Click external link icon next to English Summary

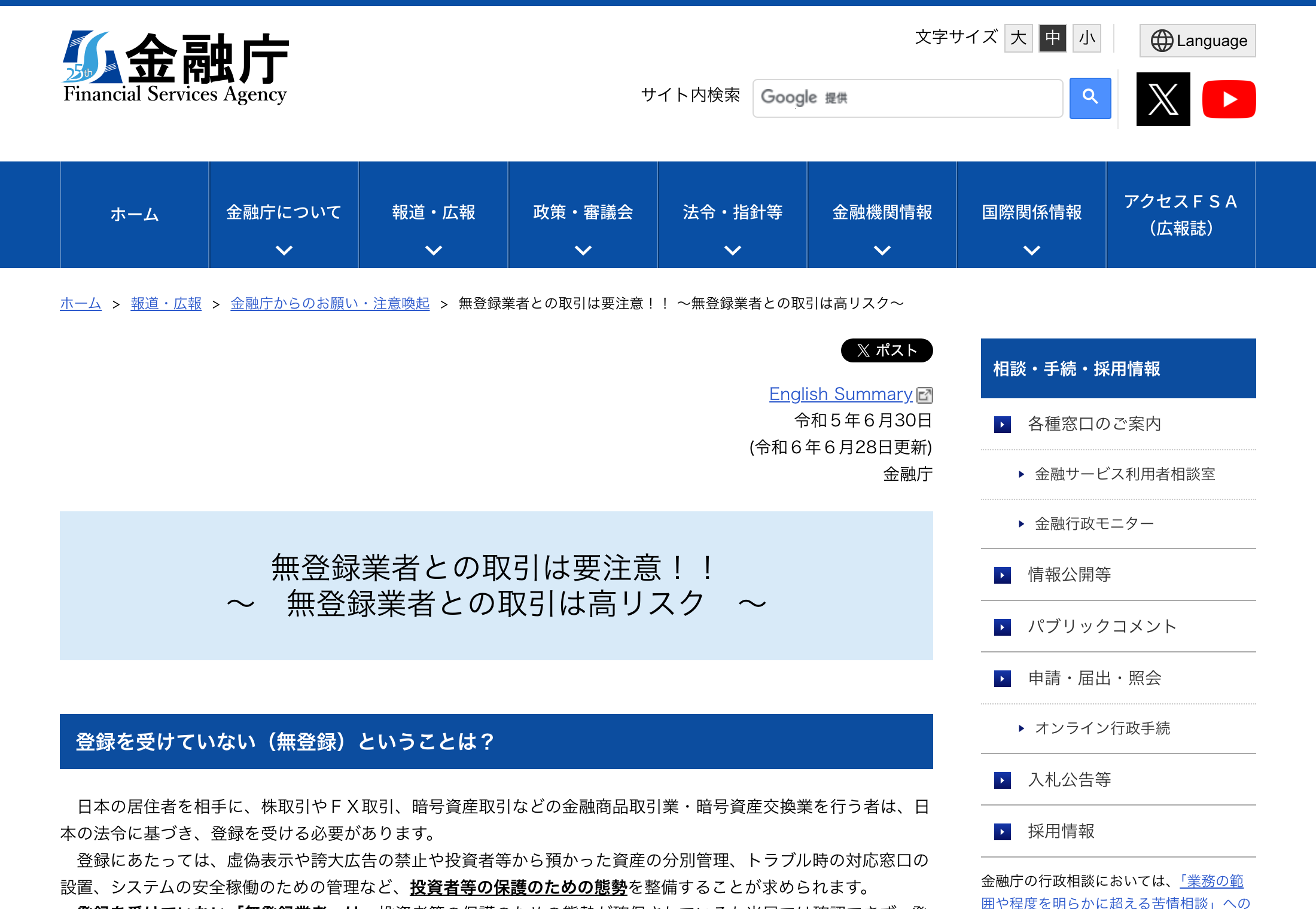(x=925, y=395)
